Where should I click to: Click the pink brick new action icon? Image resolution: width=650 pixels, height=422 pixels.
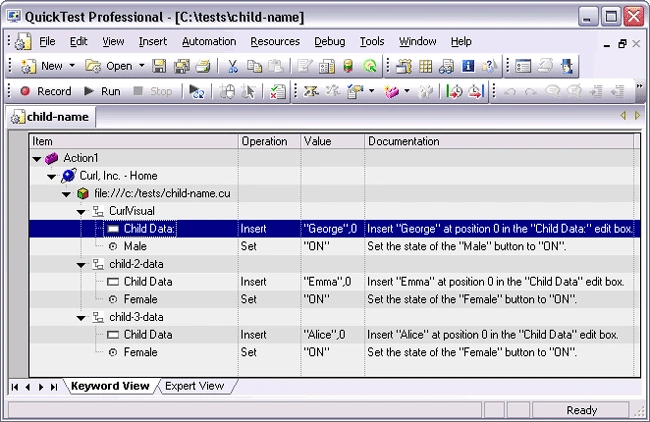pos(391,91)
